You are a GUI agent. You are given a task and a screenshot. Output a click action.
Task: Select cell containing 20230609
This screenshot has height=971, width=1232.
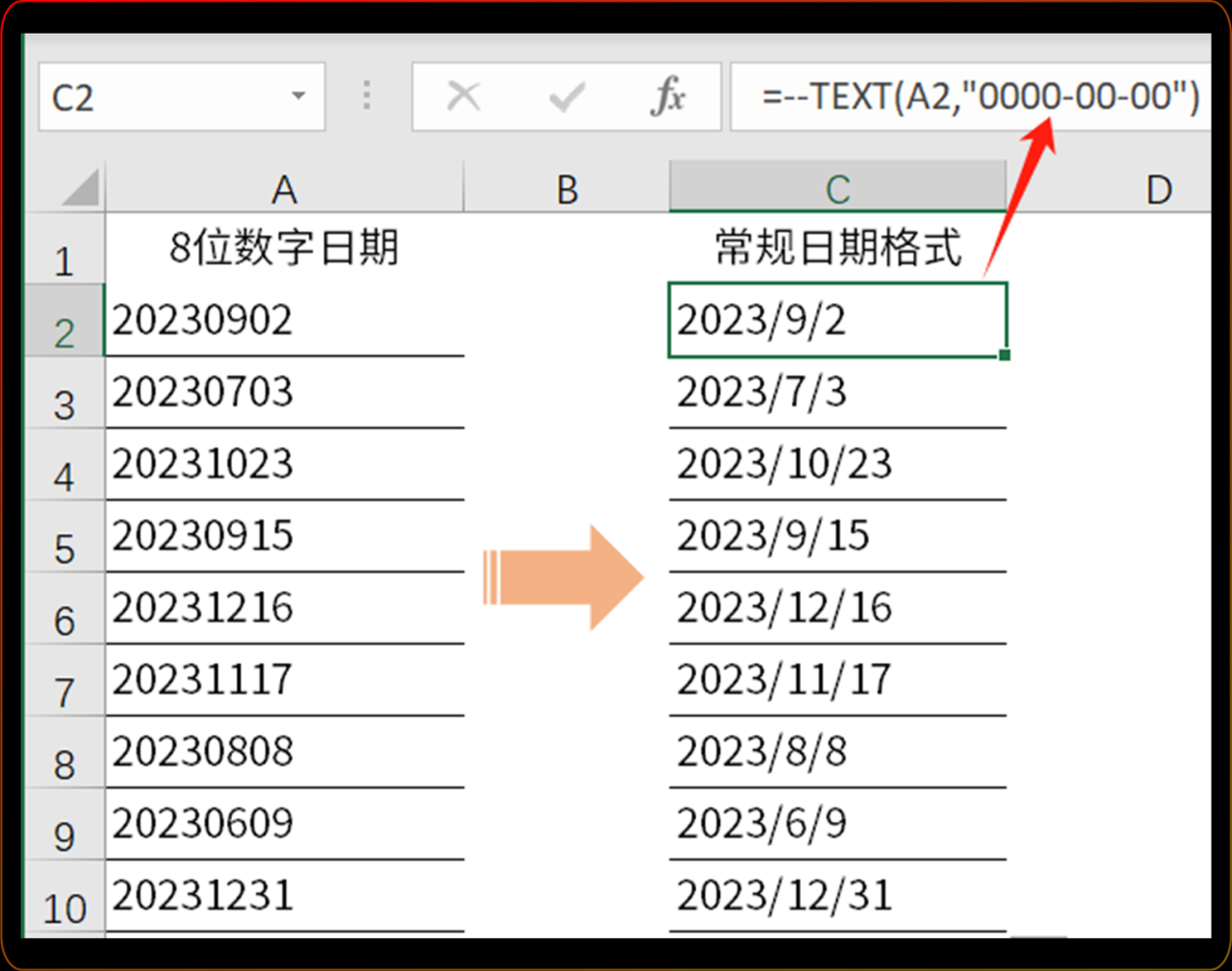(284, 826)
